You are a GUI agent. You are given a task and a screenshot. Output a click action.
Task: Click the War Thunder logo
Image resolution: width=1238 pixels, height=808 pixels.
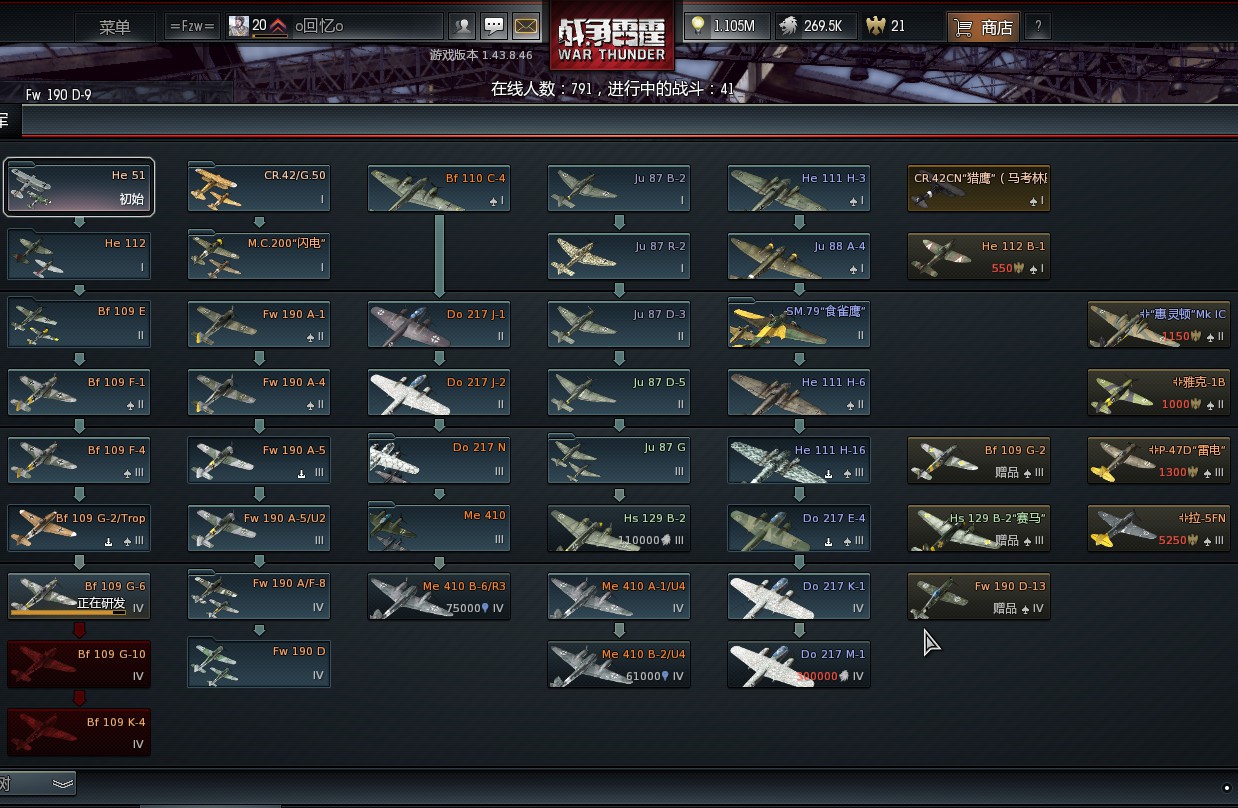coord(612,36)
